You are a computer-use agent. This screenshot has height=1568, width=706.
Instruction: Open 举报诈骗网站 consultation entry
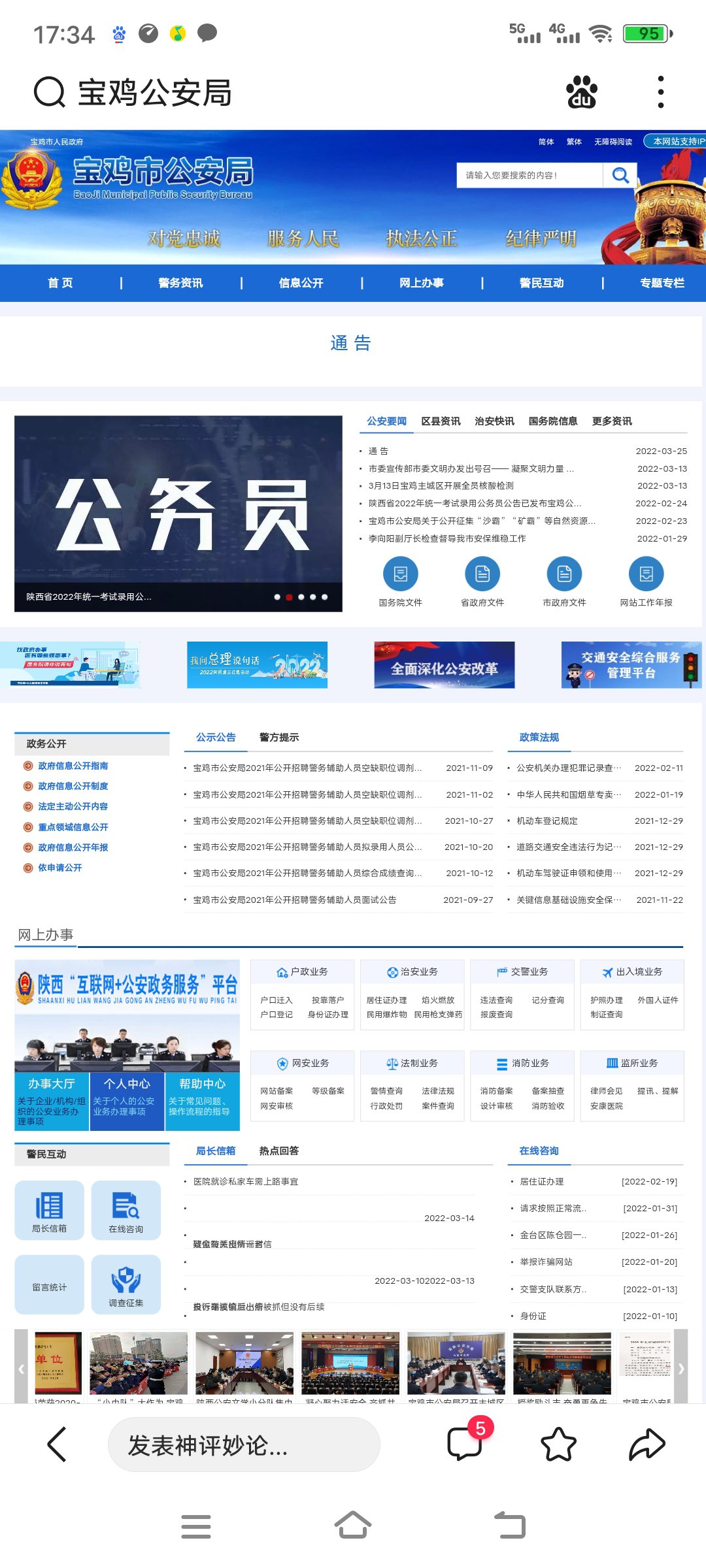point(546,1262)
